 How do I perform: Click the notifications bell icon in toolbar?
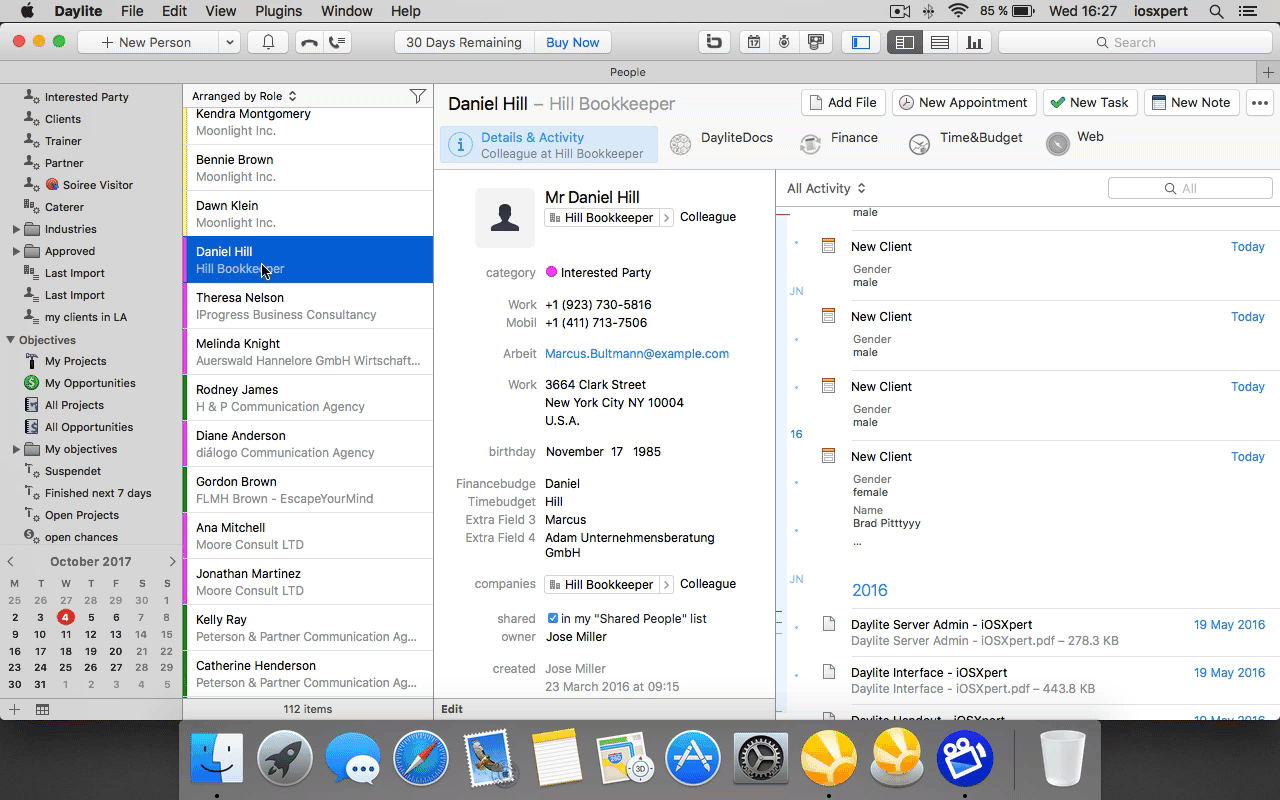[268, 42]
